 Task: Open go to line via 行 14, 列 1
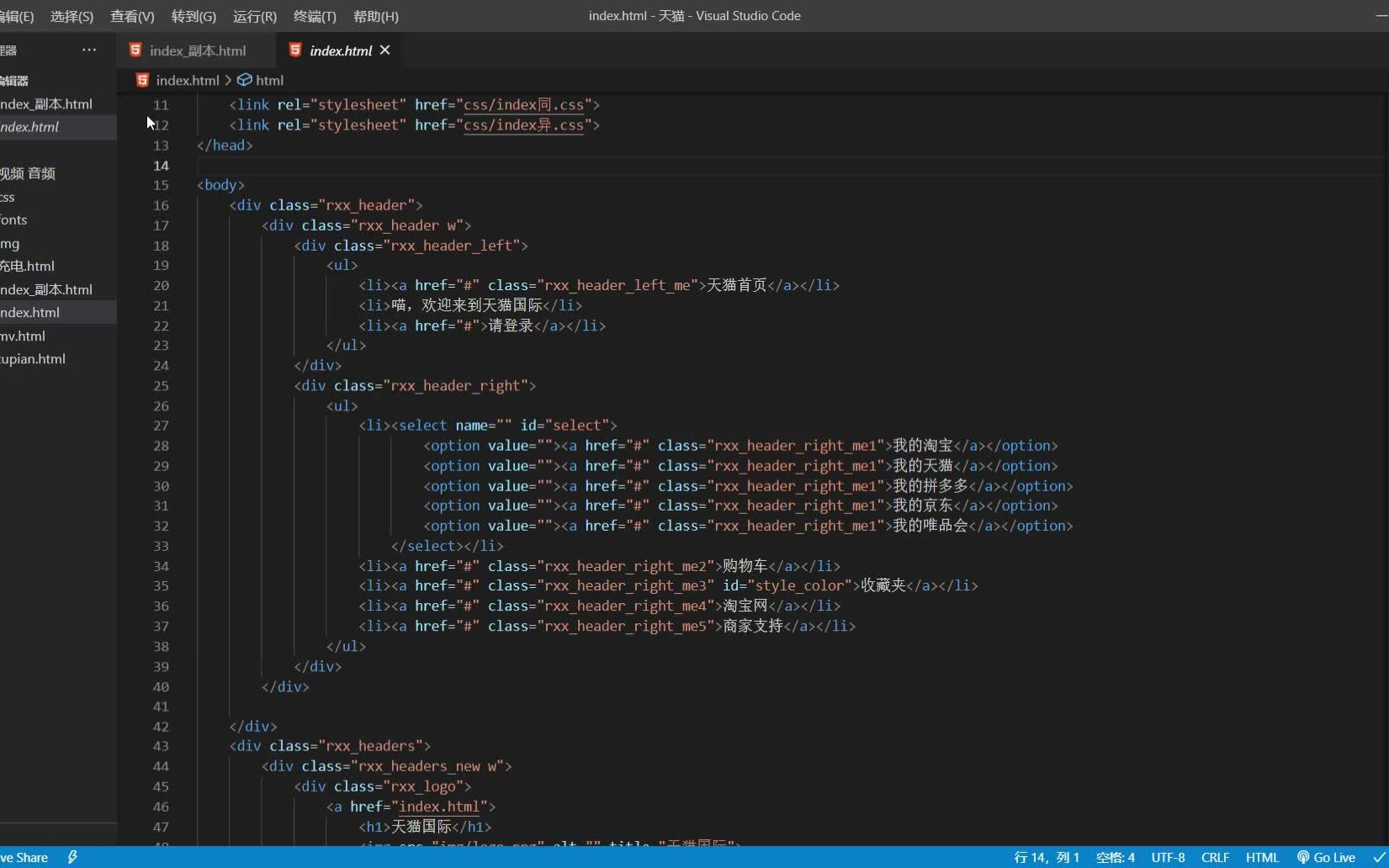1047,857
